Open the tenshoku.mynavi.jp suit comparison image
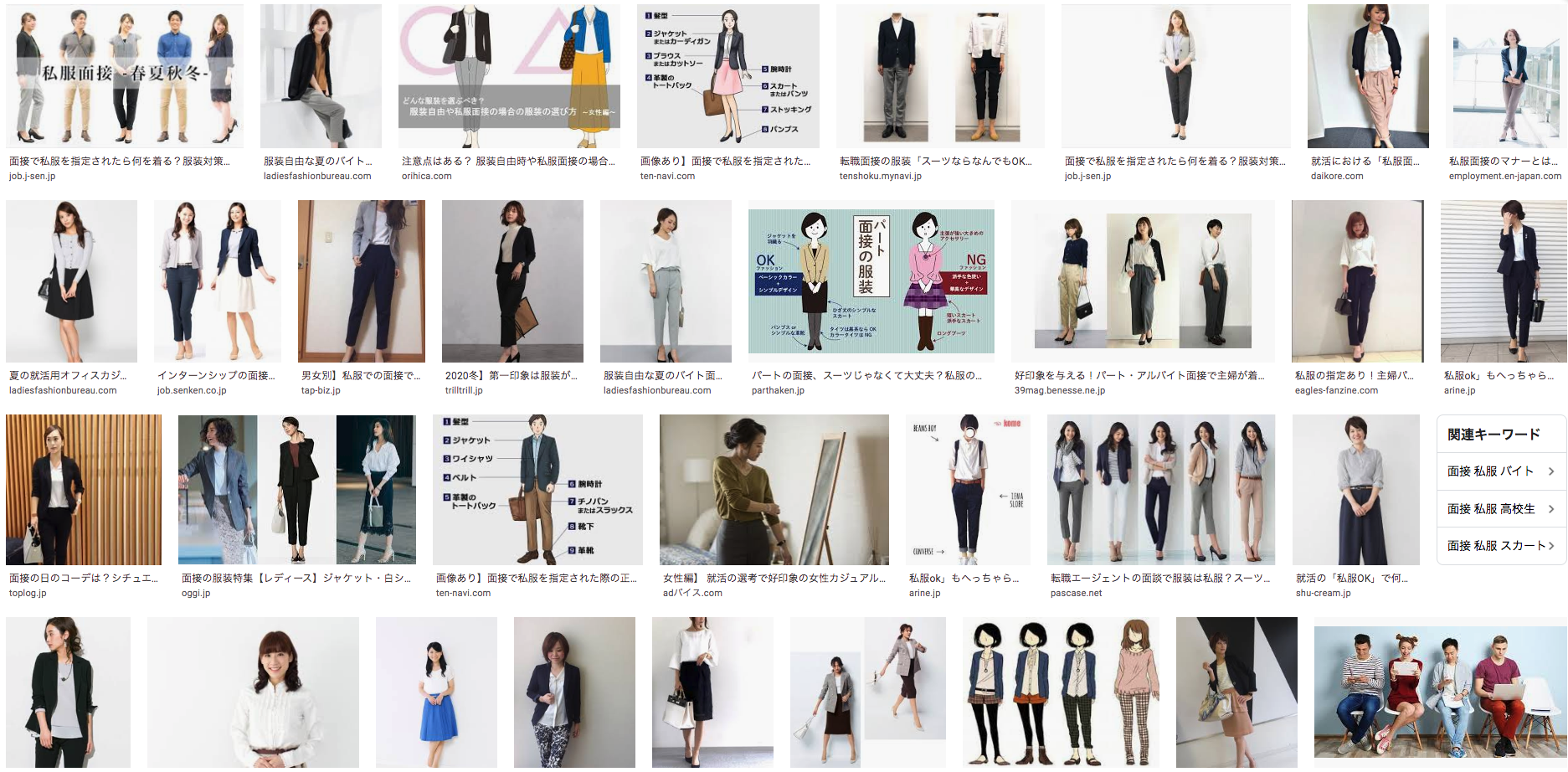The width and height of the screenshot is (1568, 772). 939,76
